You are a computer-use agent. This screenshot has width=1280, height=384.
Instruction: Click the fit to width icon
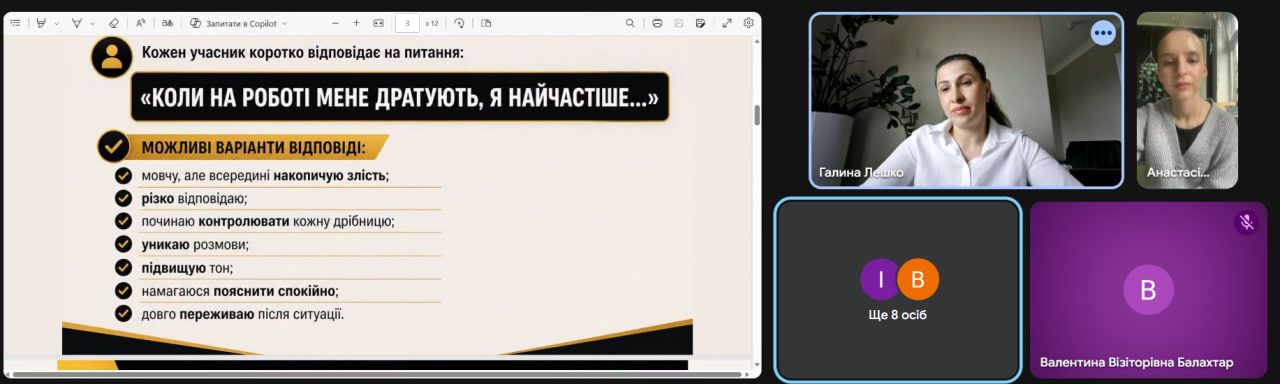[378, 22]
